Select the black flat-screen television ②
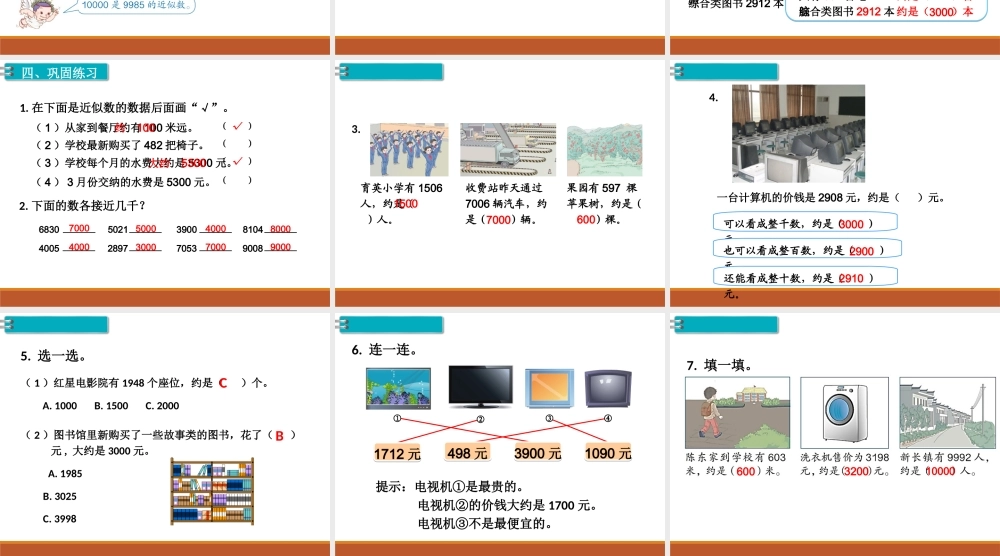The width and height of the screenshot is (1000, 556). (480, 387)
